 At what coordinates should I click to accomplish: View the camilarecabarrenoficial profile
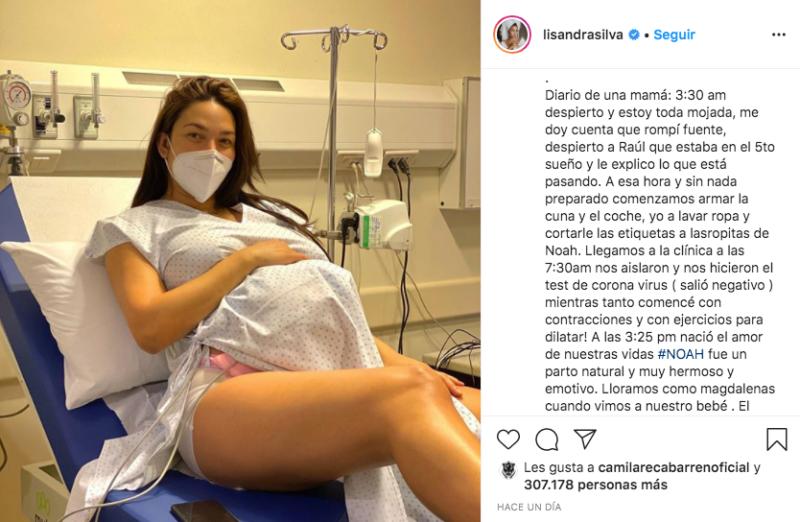pos(673,467)
